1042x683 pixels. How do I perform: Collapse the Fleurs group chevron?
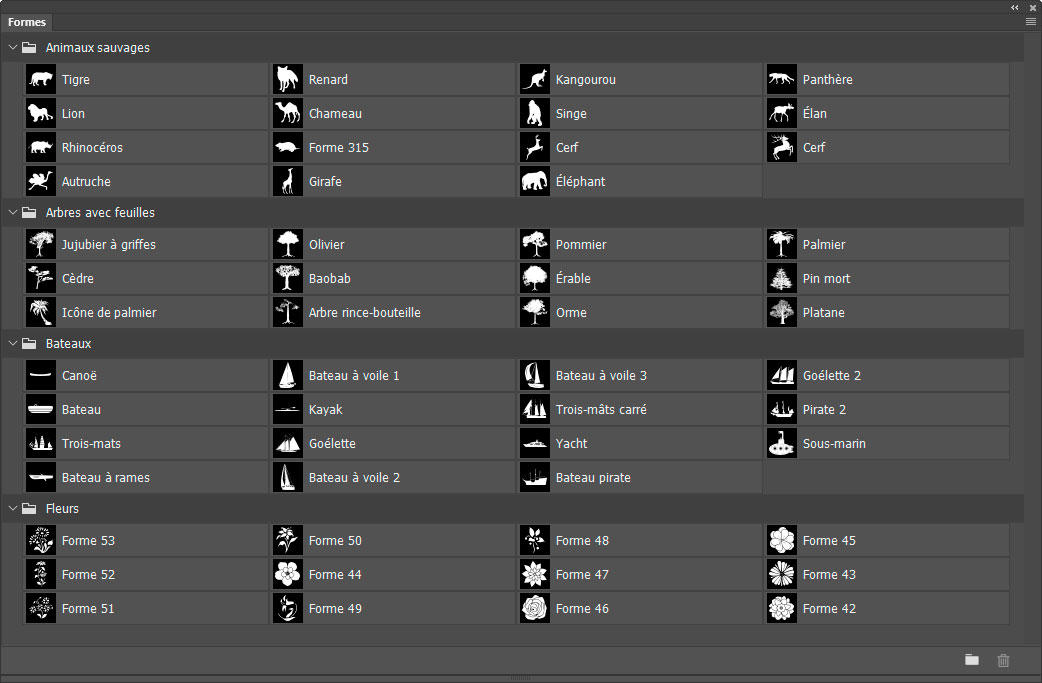click(x=13, y=509)
